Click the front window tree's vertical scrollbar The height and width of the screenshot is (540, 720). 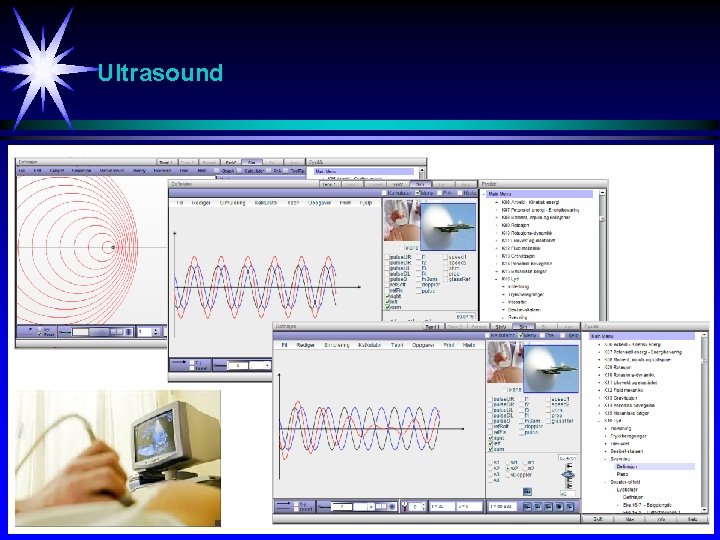pos(704,422)
